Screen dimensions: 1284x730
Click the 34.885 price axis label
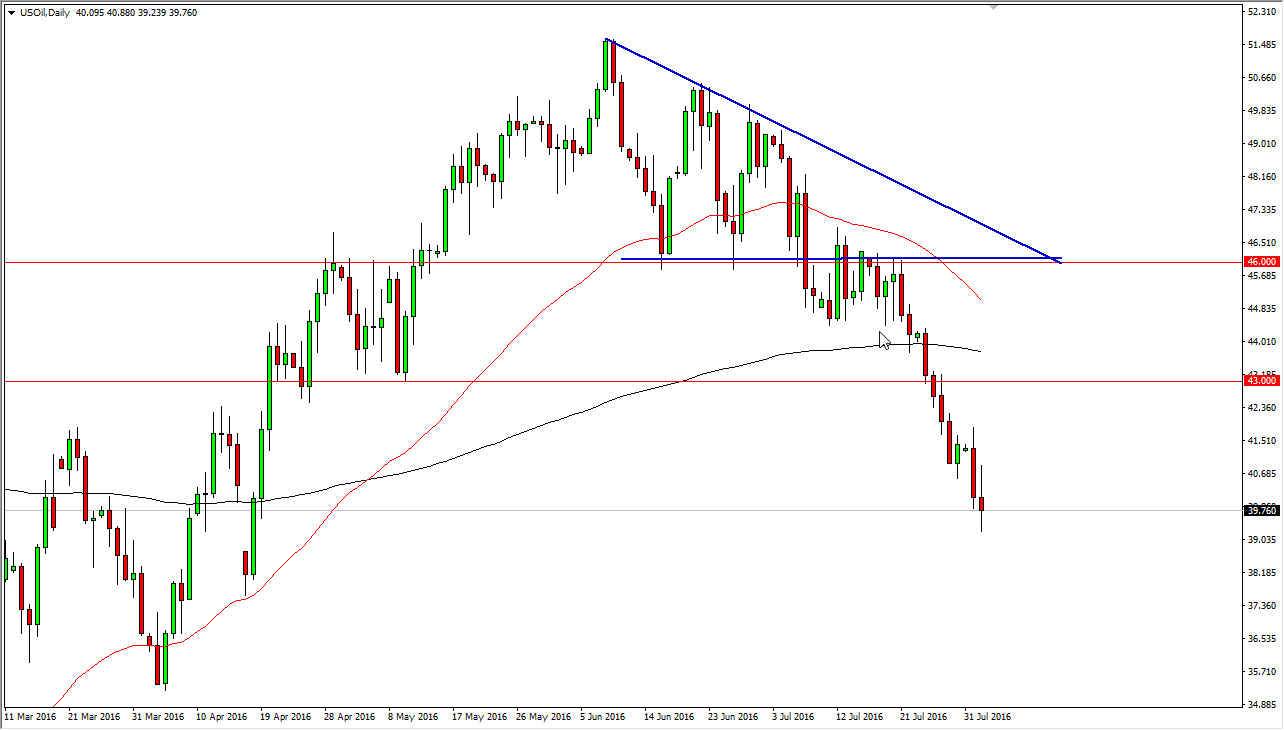tap(1262, 705)
